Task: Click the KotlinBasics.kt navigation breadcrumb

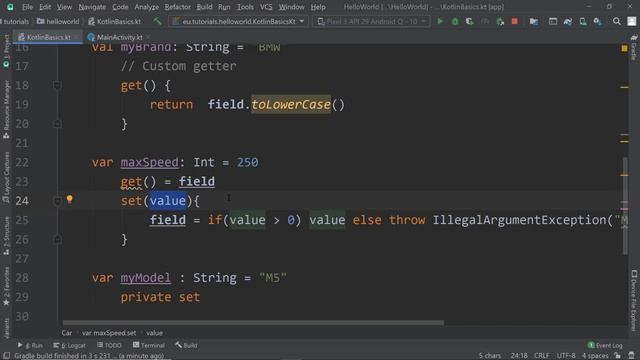Action: tap(115, 21)
